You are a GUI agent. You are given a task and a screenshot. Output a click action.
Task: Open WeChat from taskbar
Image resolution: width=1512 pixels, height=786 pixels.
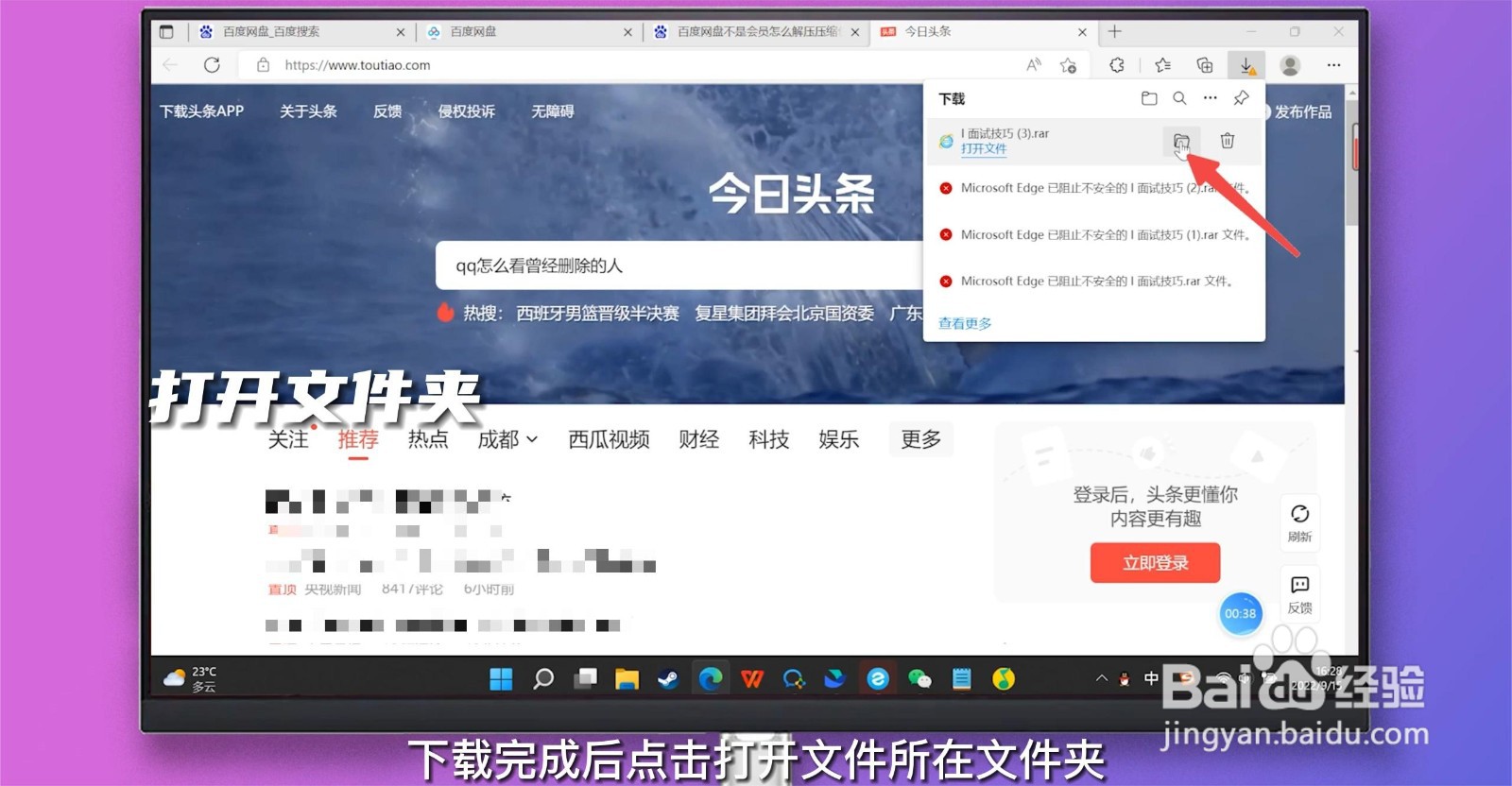tap(919, 678)
